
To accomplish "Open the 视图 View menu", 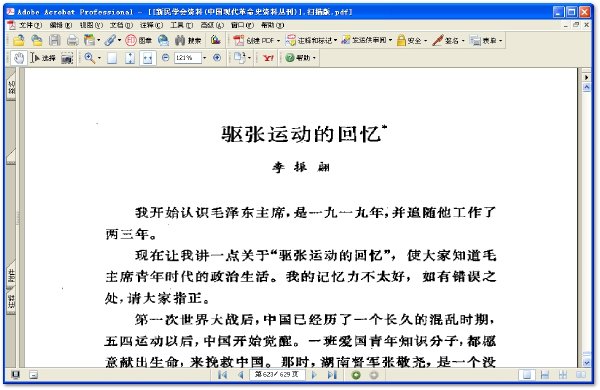I will coord(91,25).
